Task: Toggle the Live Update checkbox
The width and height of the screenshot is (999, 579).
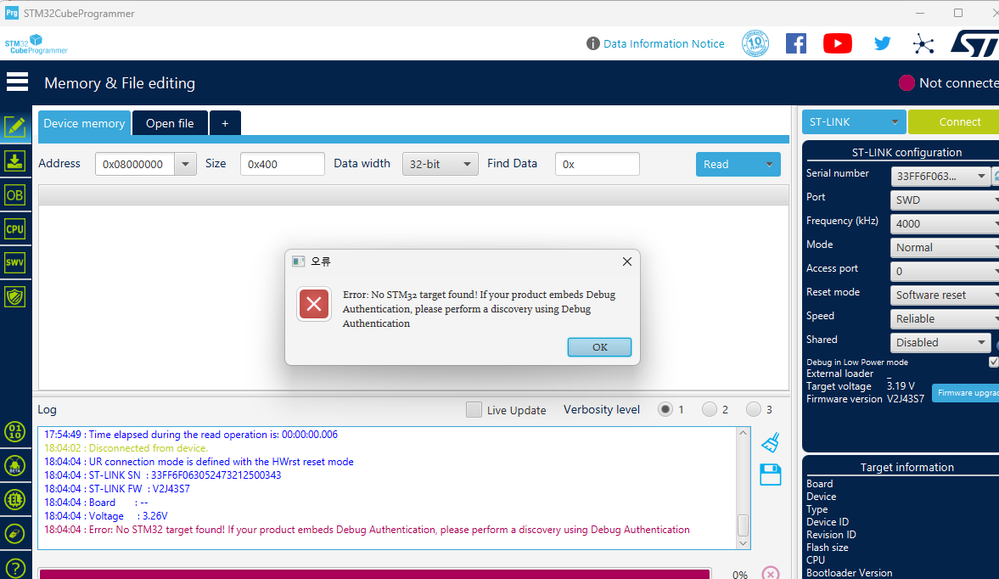Action: coord(473,410)
